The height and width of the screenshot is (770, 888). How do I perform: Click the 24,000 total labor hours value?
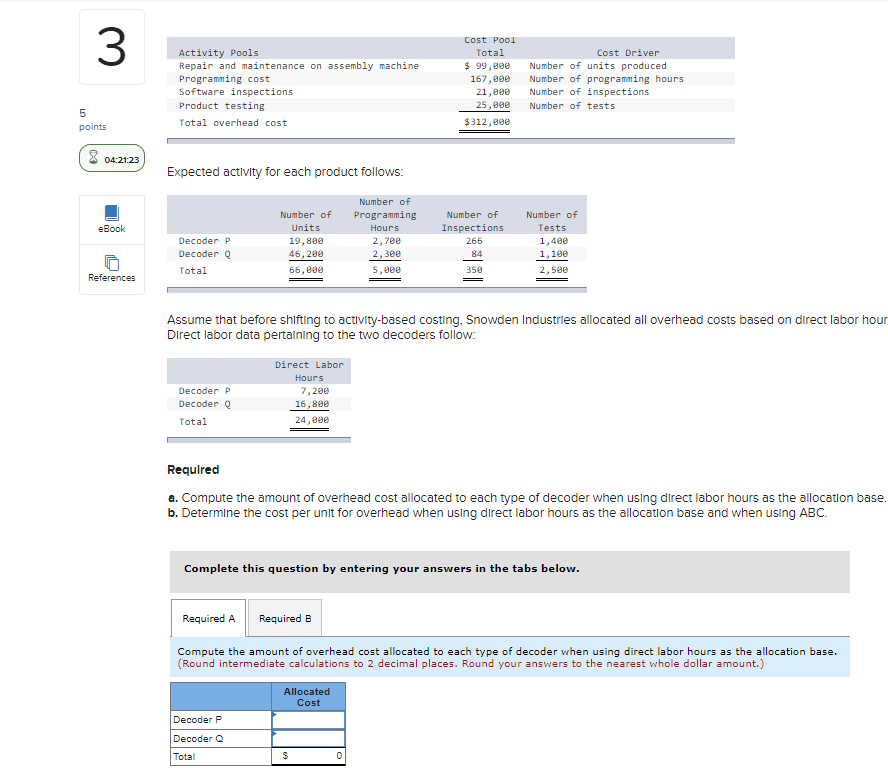tap(311, 420)
